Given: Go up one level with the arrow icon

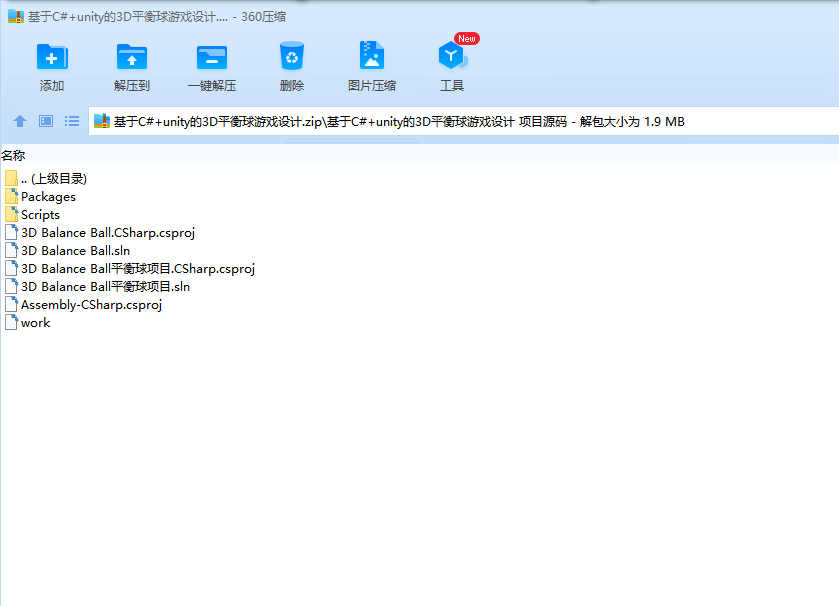Looking at the screenshot, I should coord(20,121).
